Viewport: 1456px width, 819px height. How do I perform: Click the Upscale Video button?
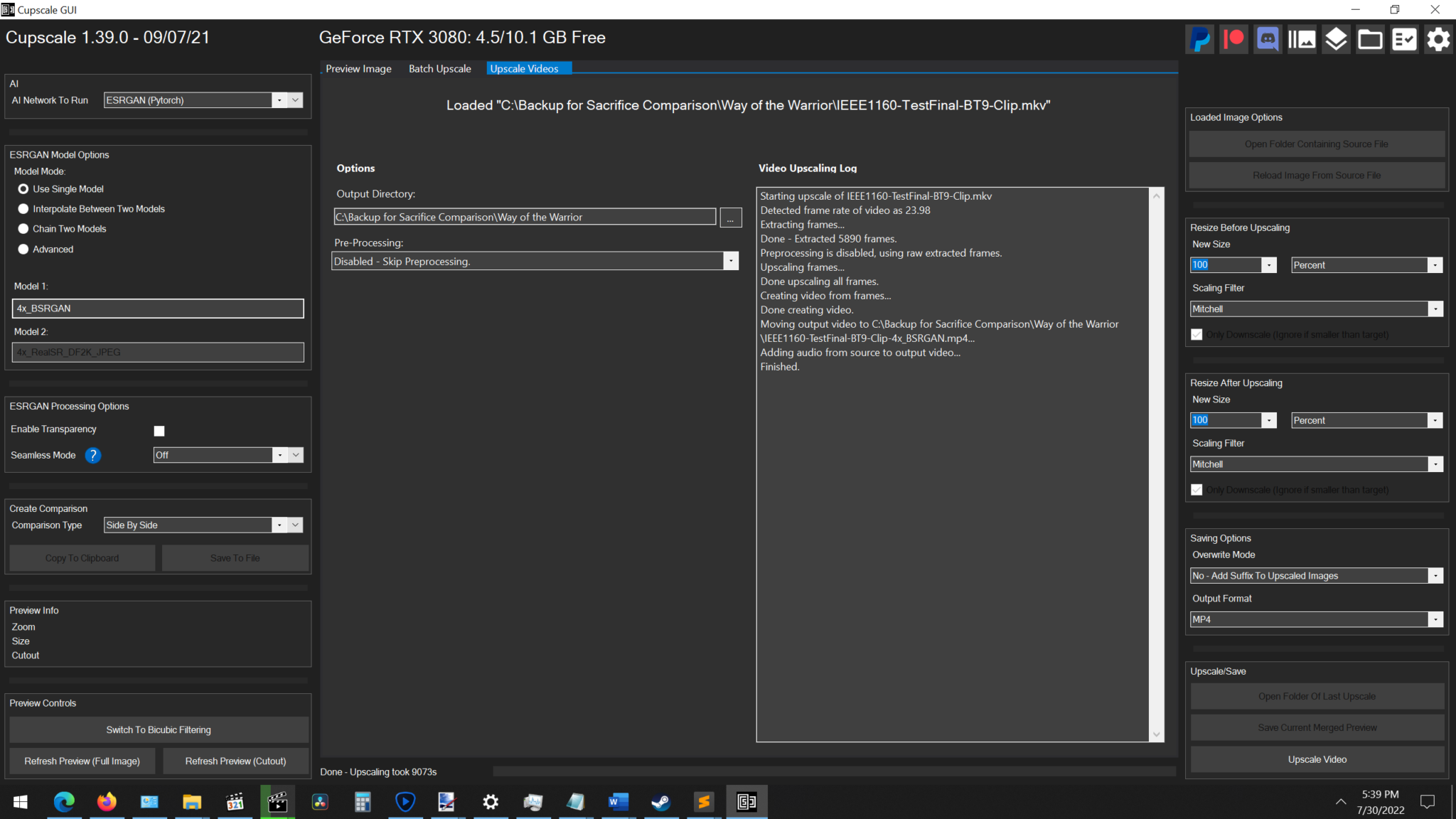pyautogui.click(x=1317, y=759)
